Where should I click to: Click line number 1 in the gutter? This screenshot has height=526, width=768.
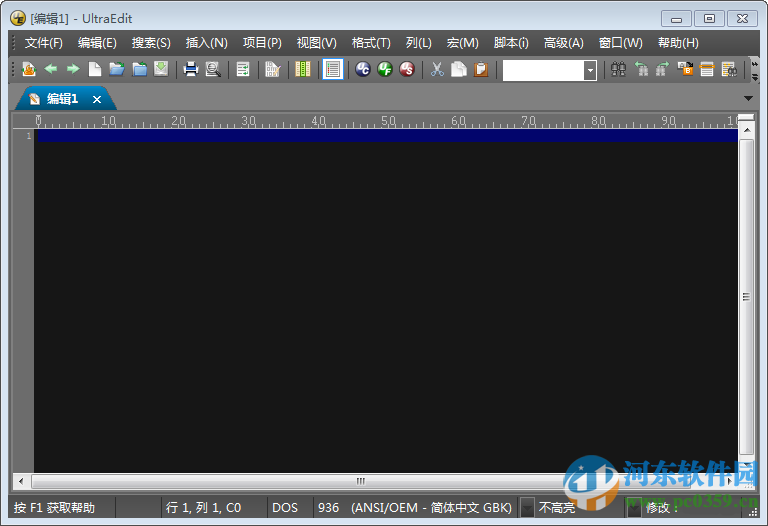29,136
